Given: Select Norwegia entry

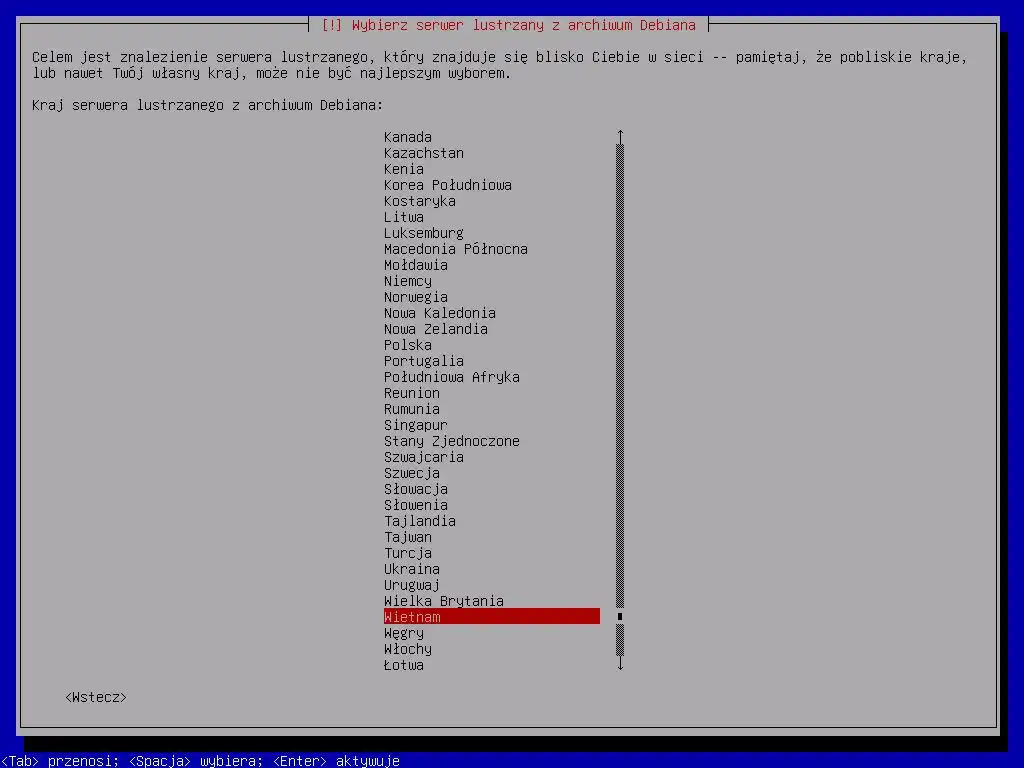Looking at the screenshot, I should point(492,297).
